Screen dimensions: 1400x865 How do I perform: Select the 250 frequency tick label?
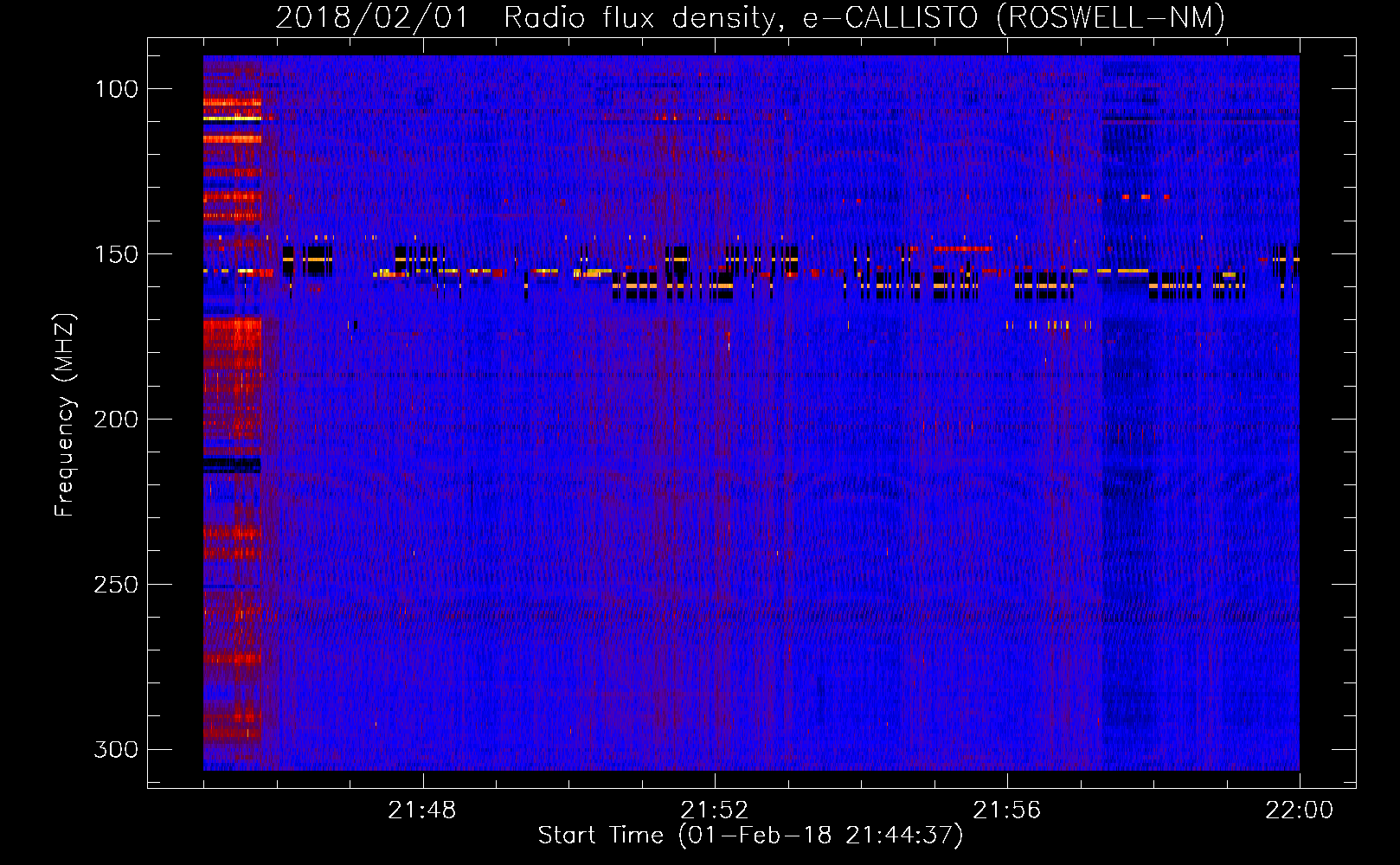tap(116, 585)
